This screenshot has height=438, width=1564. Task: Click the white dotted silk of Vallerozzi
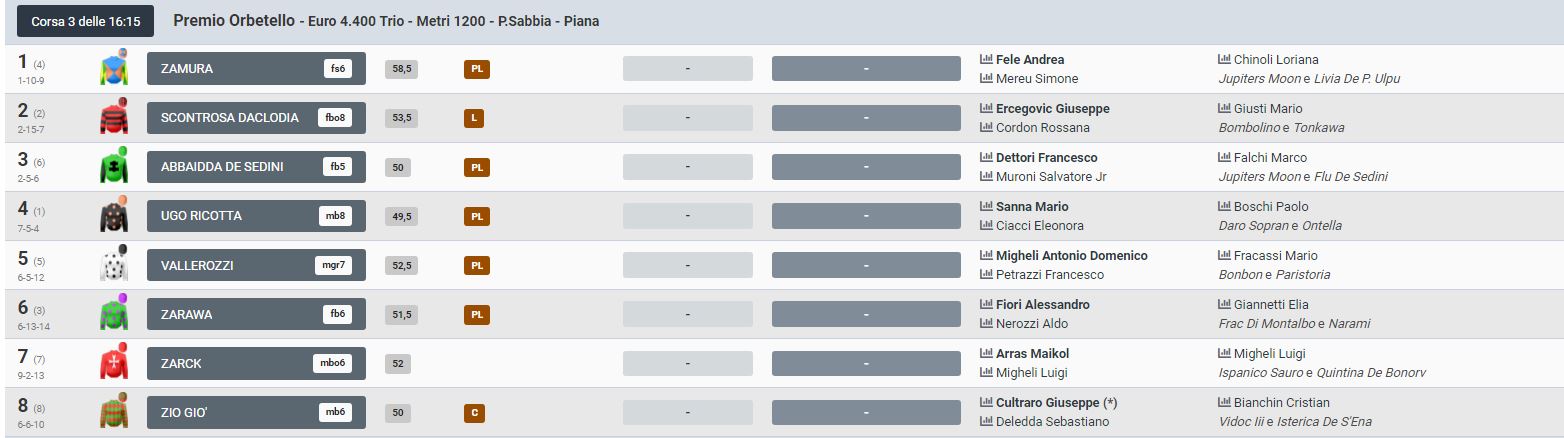pos(114,265)
